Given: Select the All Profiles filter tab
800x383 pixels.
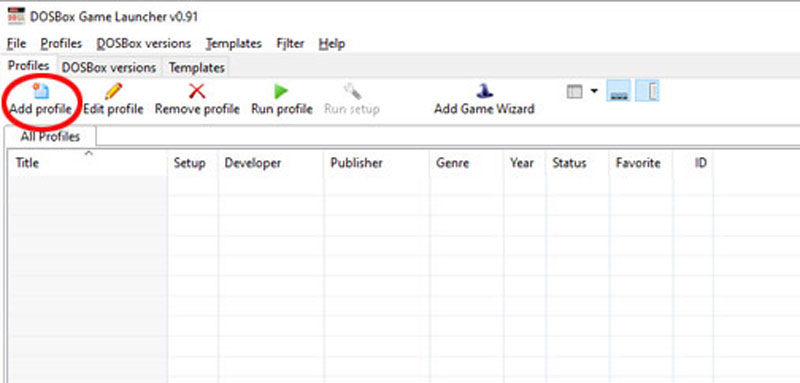Looking at the screenshot, I should pos(50,137).
